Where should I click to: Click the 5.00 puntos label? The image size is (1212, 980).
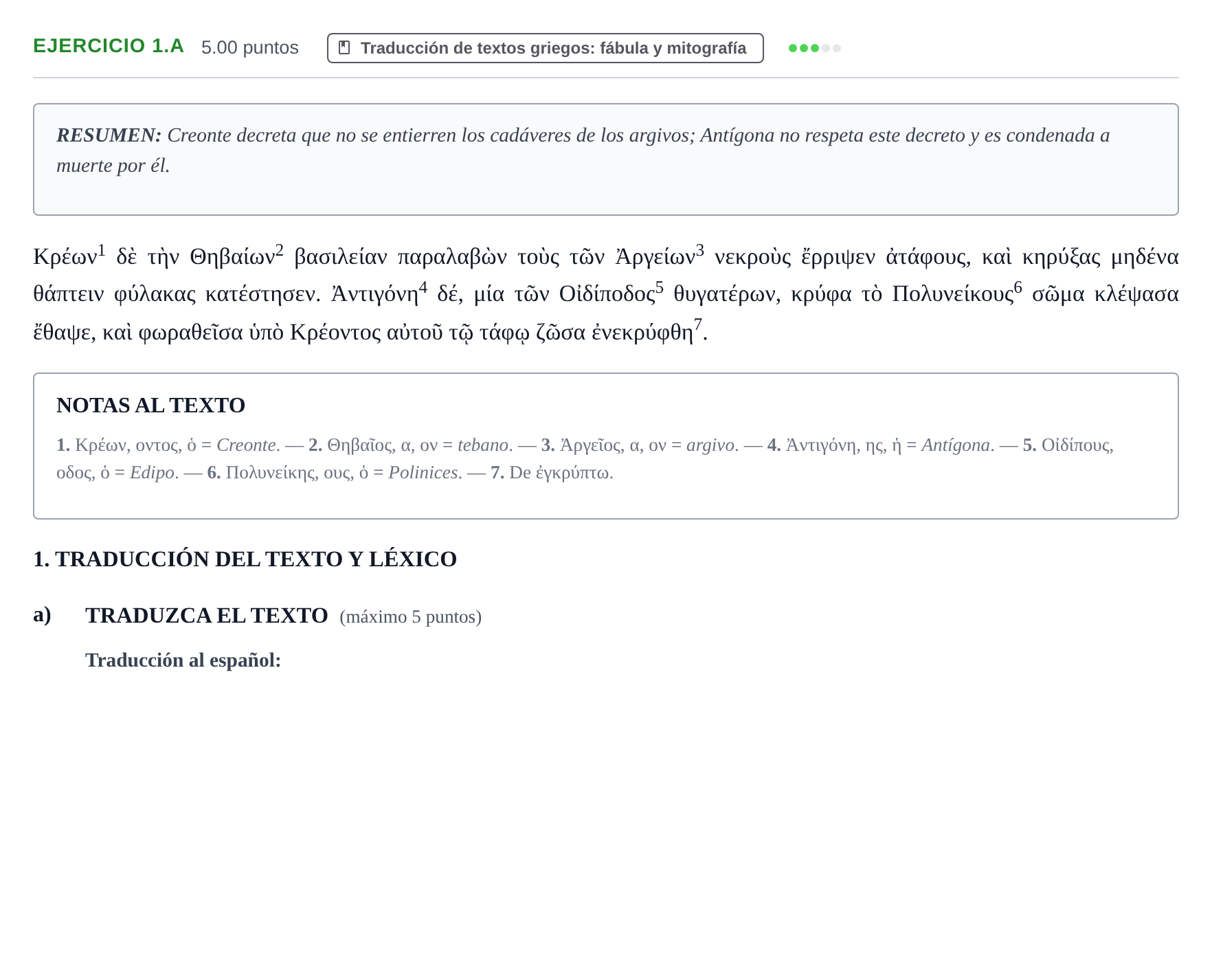pyautogui.click(x=250, y=47)
